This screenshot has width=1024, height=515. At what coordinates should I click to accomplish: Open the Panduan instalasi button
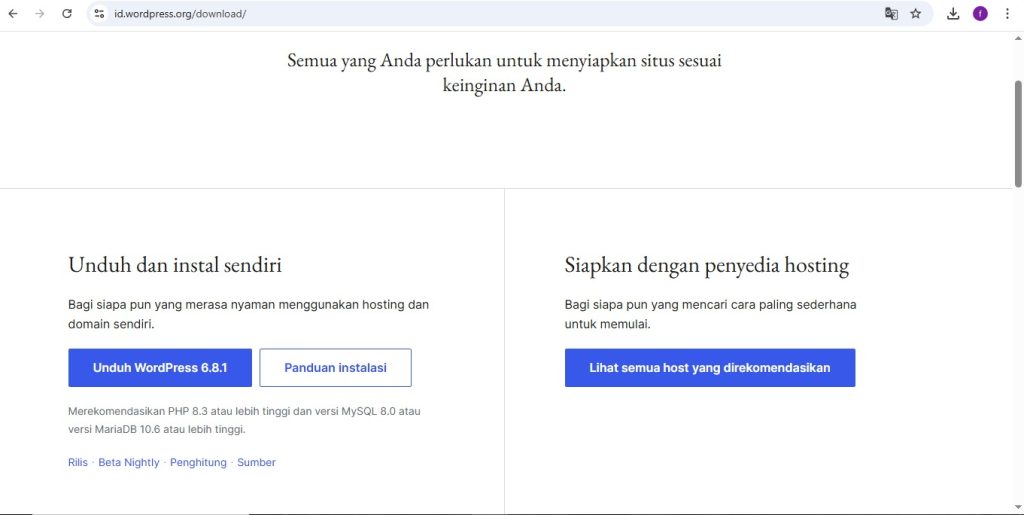tap(335, 367)
